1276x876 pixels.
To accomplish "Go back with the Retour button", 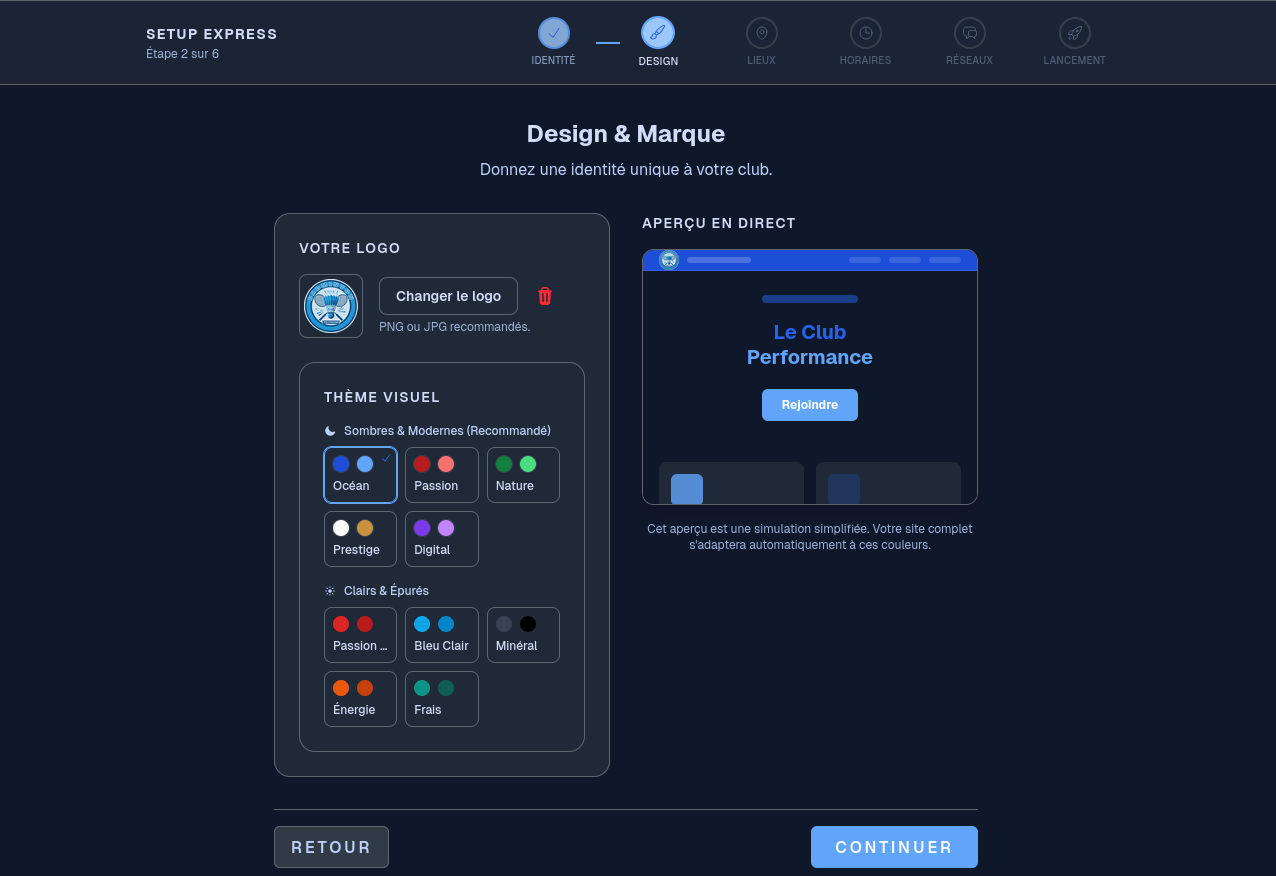I will 331,847.
